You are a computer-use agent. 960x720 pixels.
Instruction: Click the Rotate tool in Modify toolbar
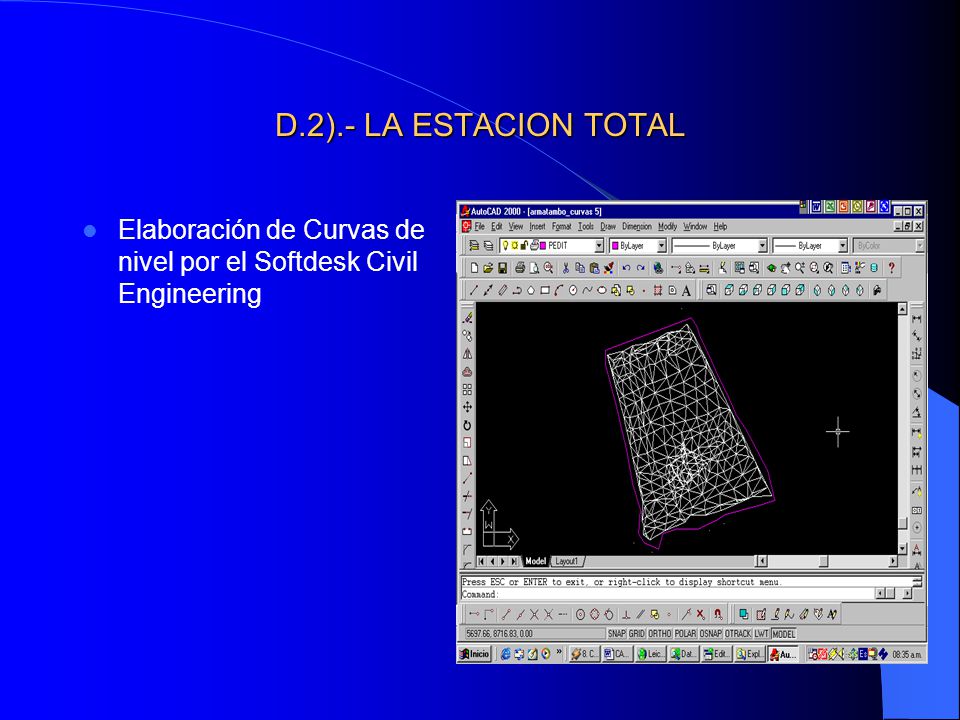click(x=467, y=425)
